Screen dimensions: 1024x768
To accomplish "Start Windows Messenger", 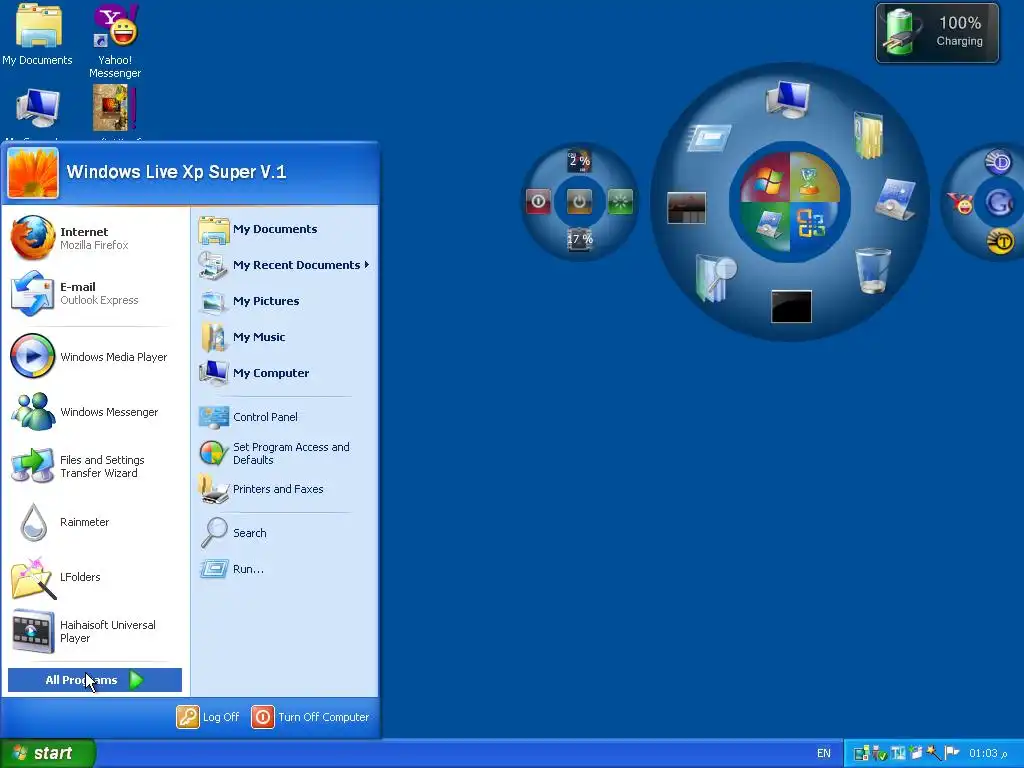I will 95,411.
